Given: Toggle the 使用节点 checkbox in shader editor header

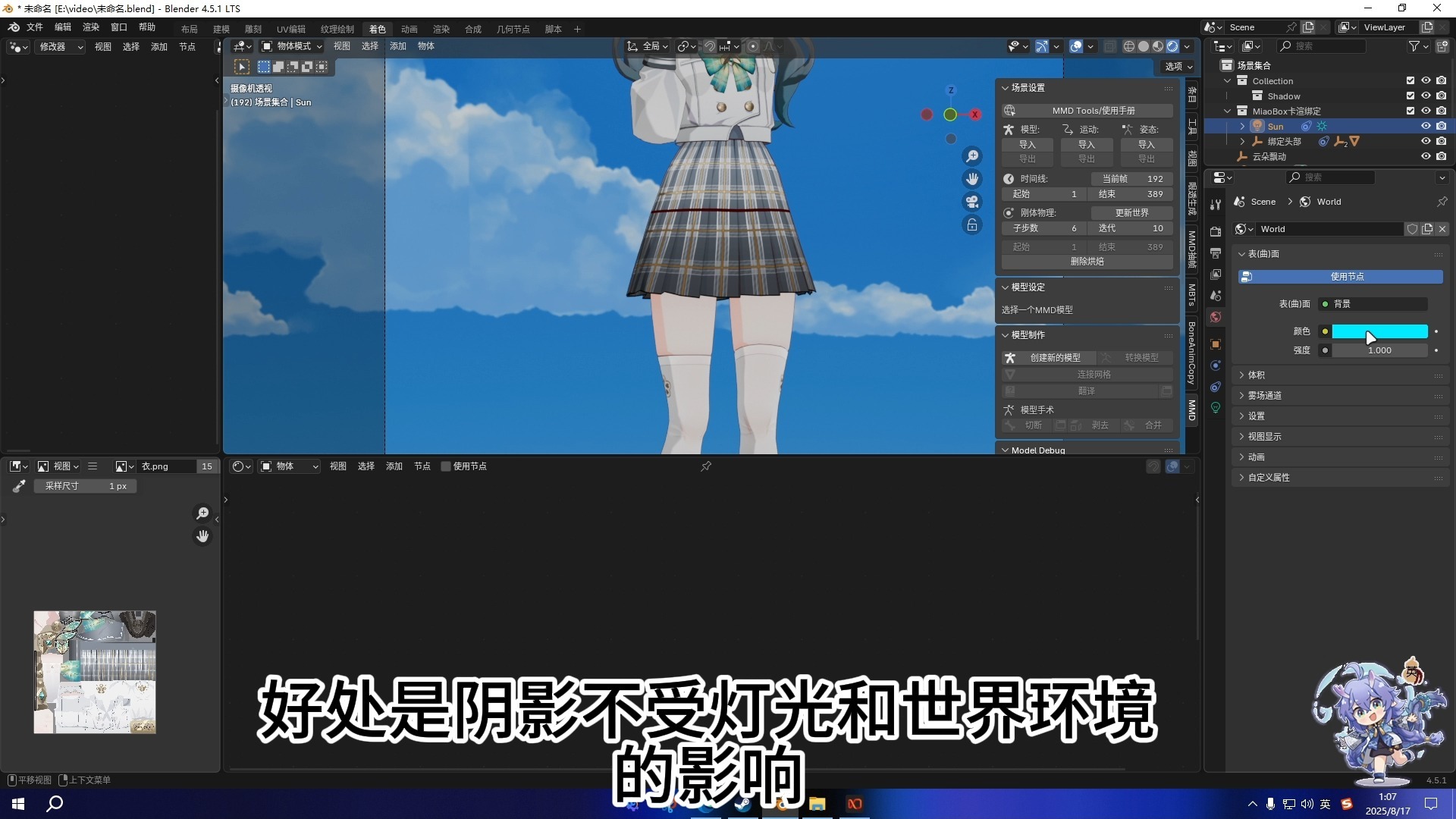Looking at the screenshot, I should pyautogui.click(x=446, y=466).
